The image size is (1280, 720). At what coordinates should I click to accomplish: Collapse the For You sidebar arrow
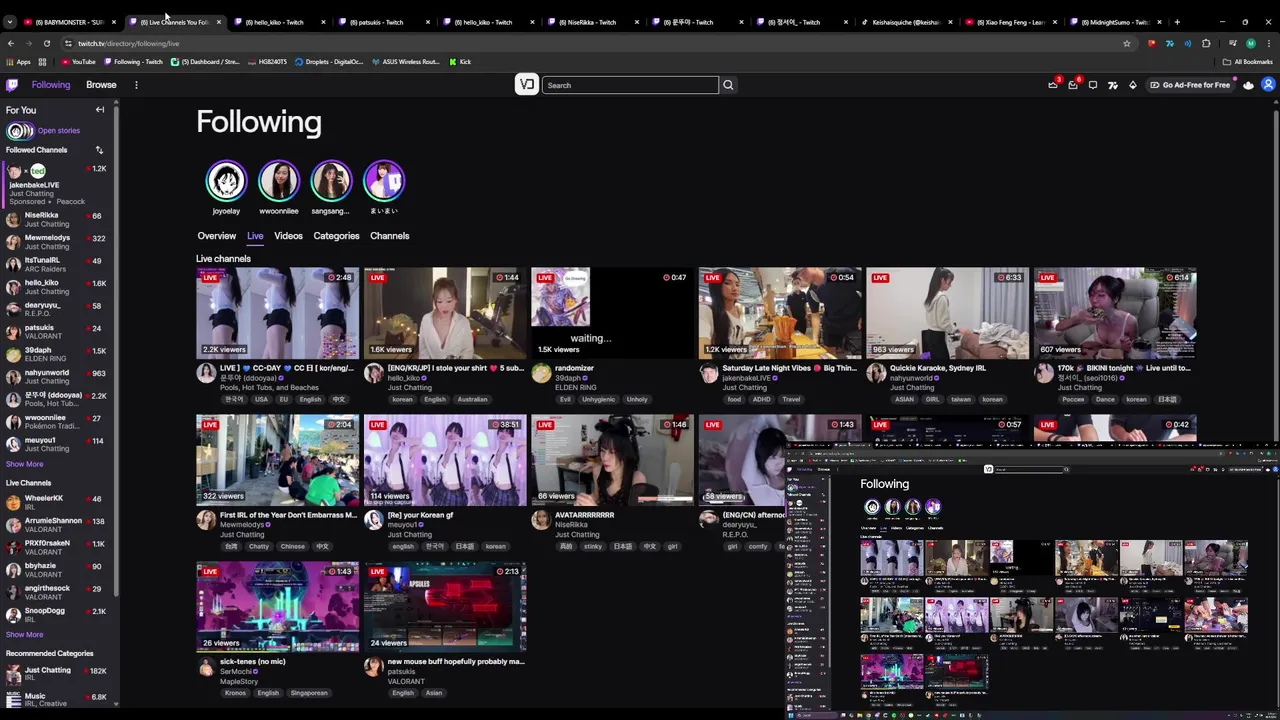coord(100,110)
